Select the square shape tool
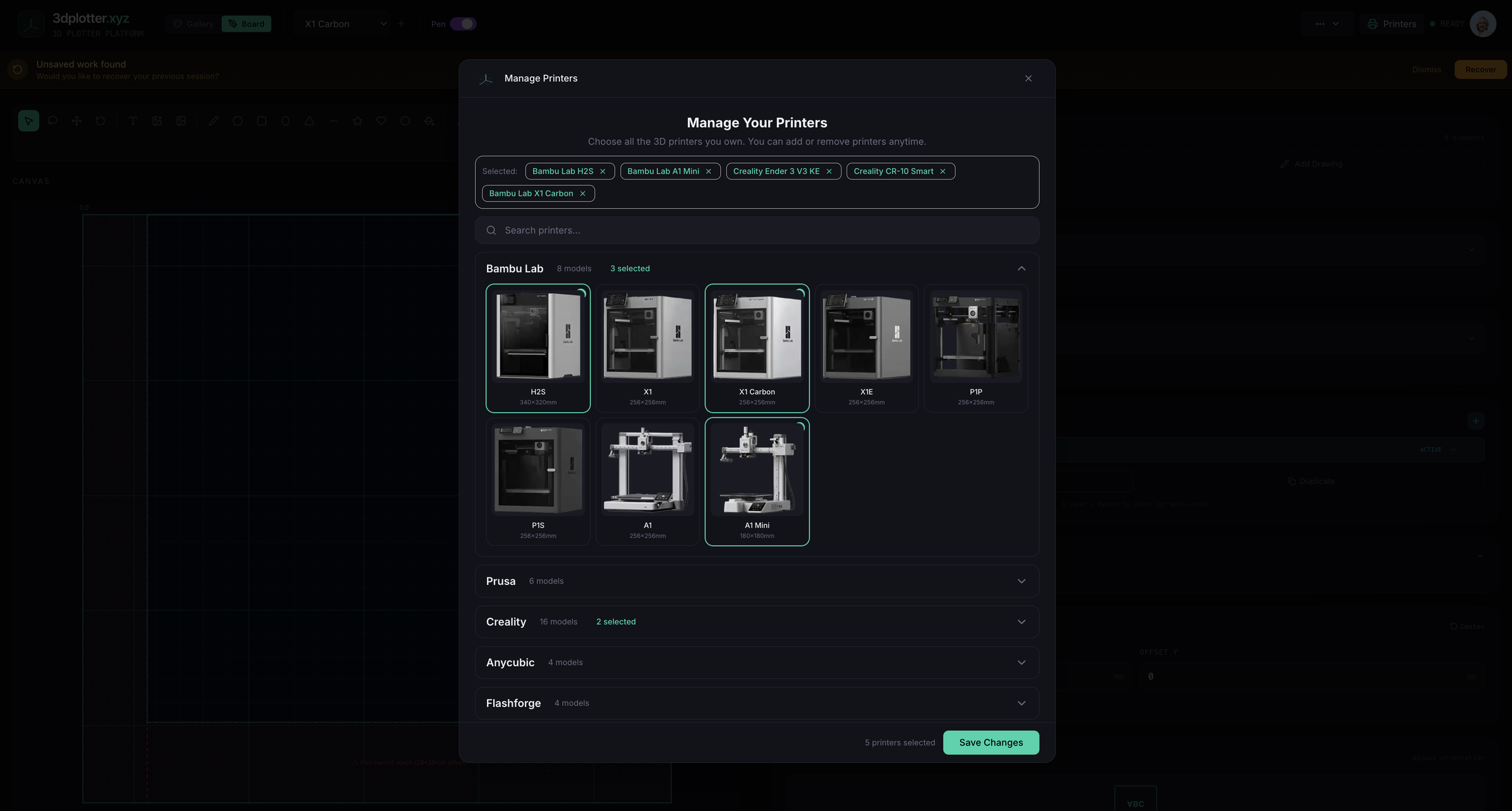Viewport: 1512px width, 811px height. (x=261, y=121)
